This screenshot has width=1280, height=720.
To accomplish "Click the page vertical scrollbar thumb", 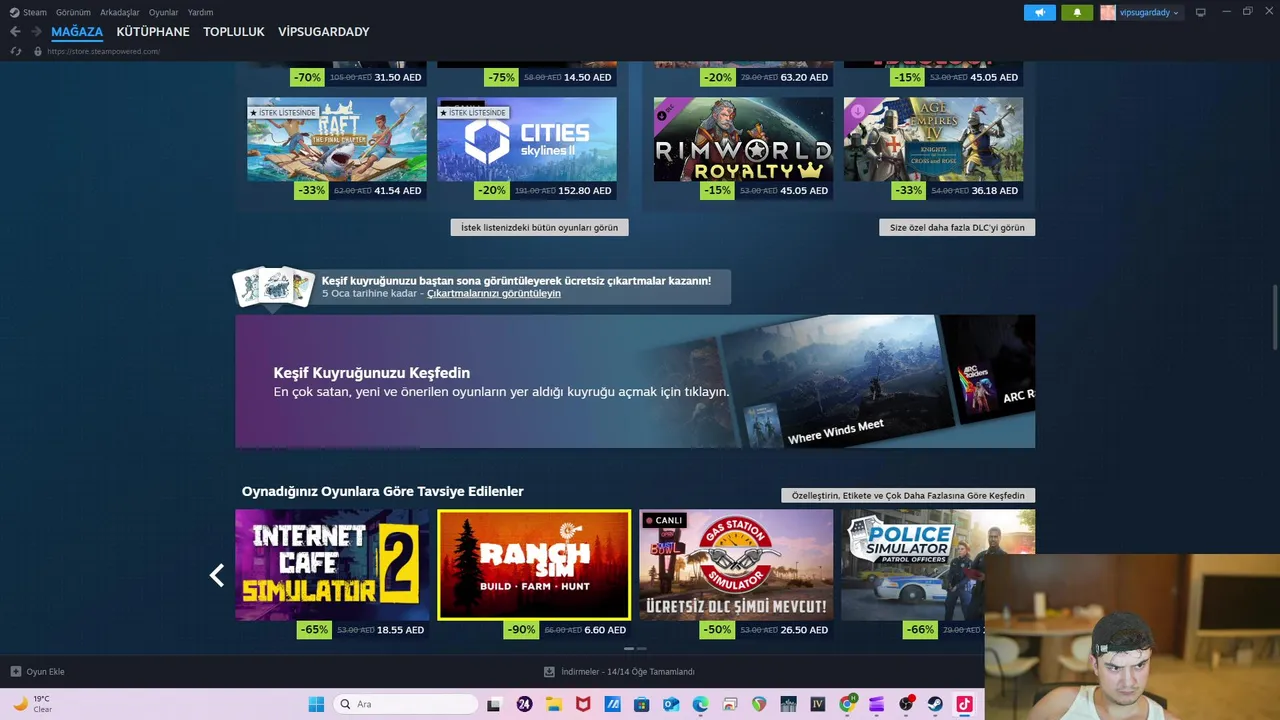I will [1274, 318].
